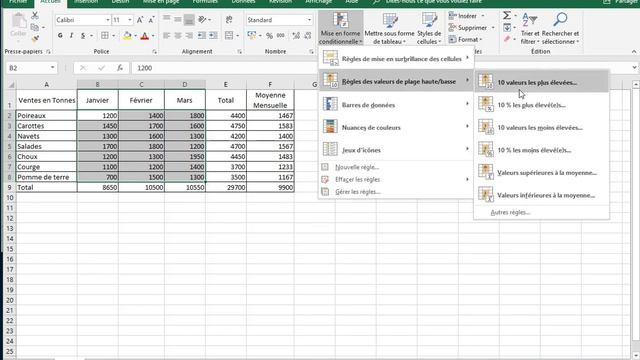
Task: Click the Insérer cells button
Action: pos(467,16)
